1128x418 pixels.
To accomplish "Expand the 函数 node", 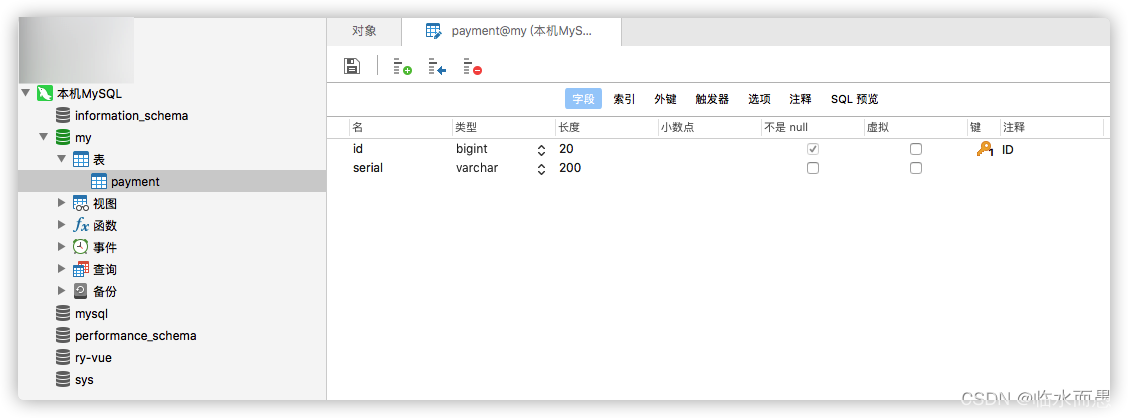I will [x=62, y=225].
